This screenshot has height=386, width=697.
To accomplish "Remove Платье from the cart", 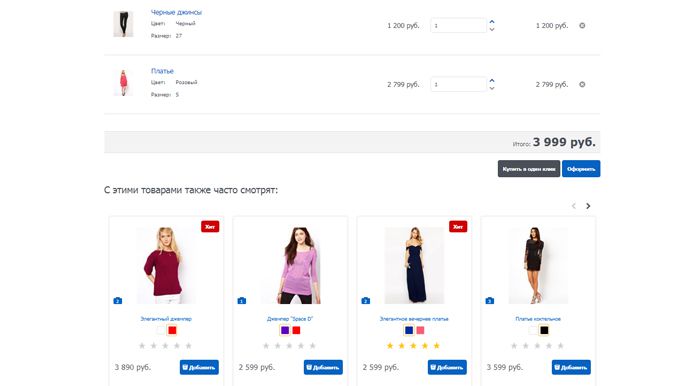I will pos(582,84).
